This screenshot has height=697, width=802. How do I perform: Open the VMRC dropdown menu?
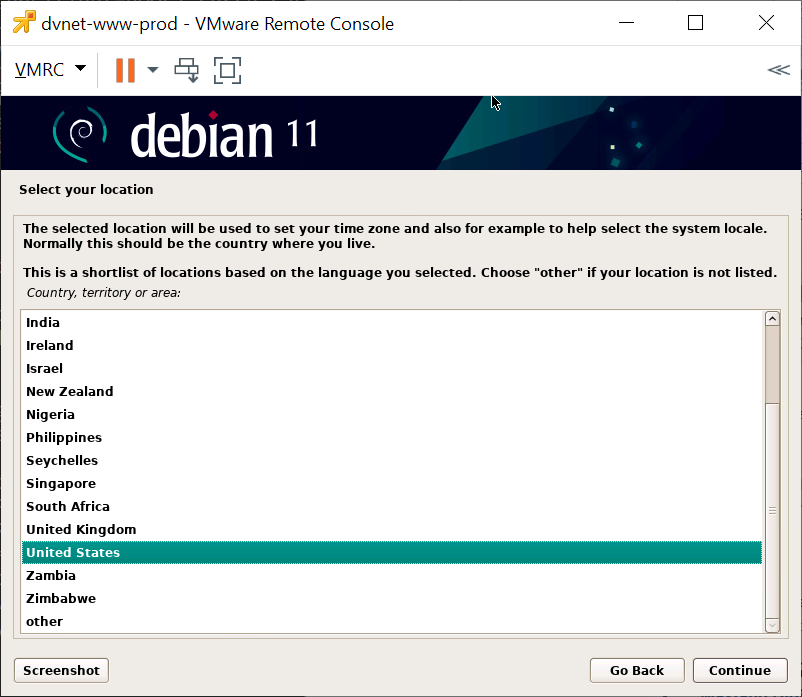(50, 70)
